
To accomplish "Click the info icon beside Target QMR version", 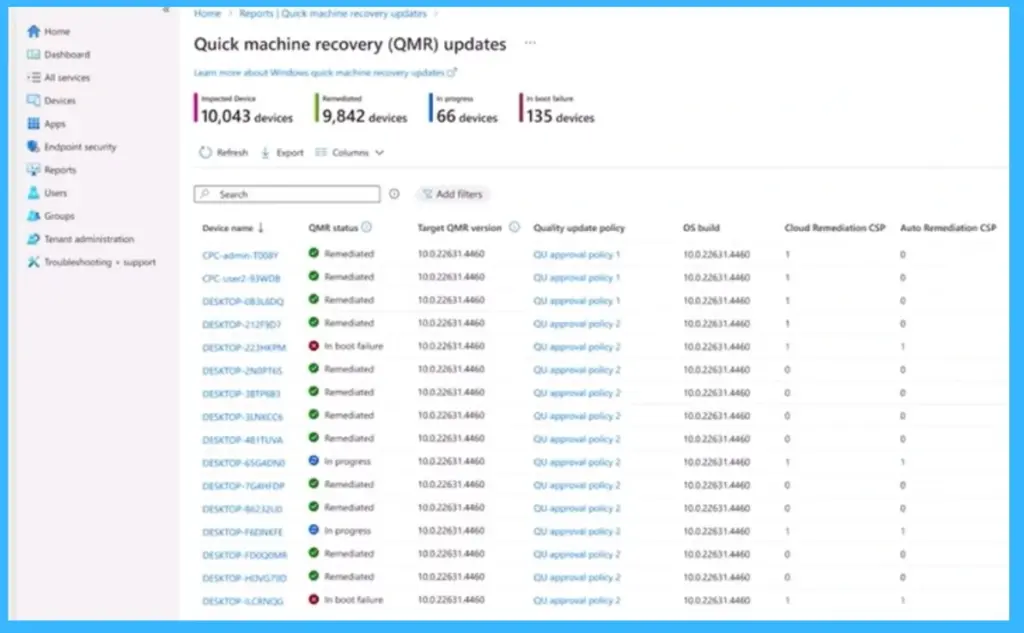I will pyautogui.click(x=516, y=227).
